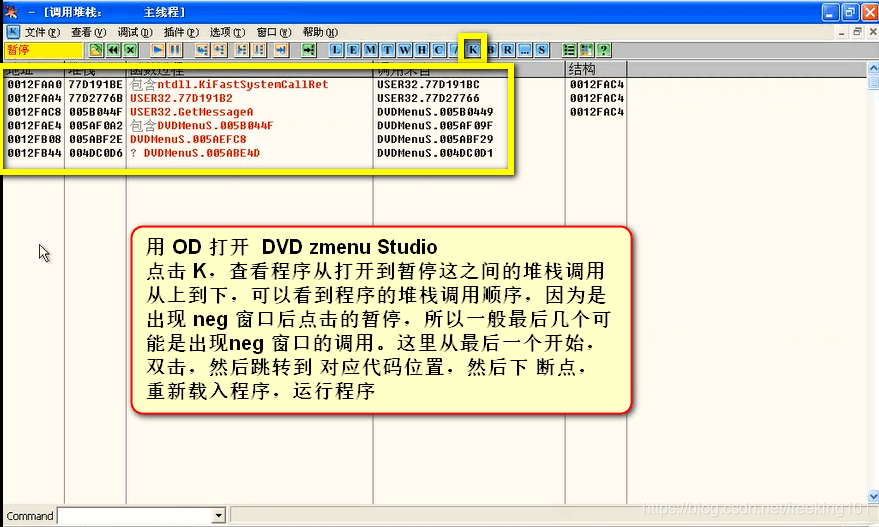Open the 查看(V) menu
The height and width of the screenshot is (527, 879).
(x=89, y=33)
